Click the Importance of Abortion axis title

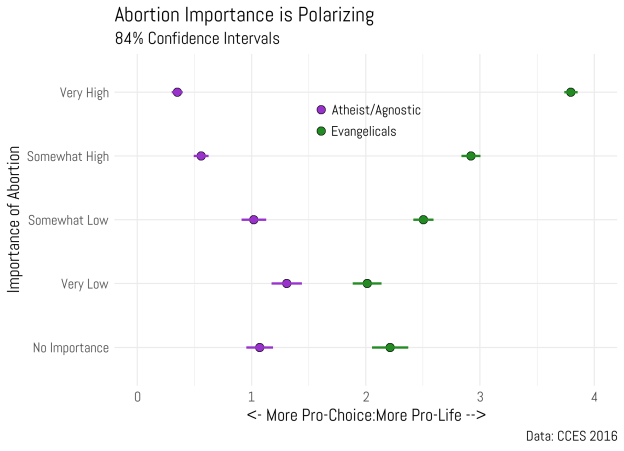(x=14, y=219)
